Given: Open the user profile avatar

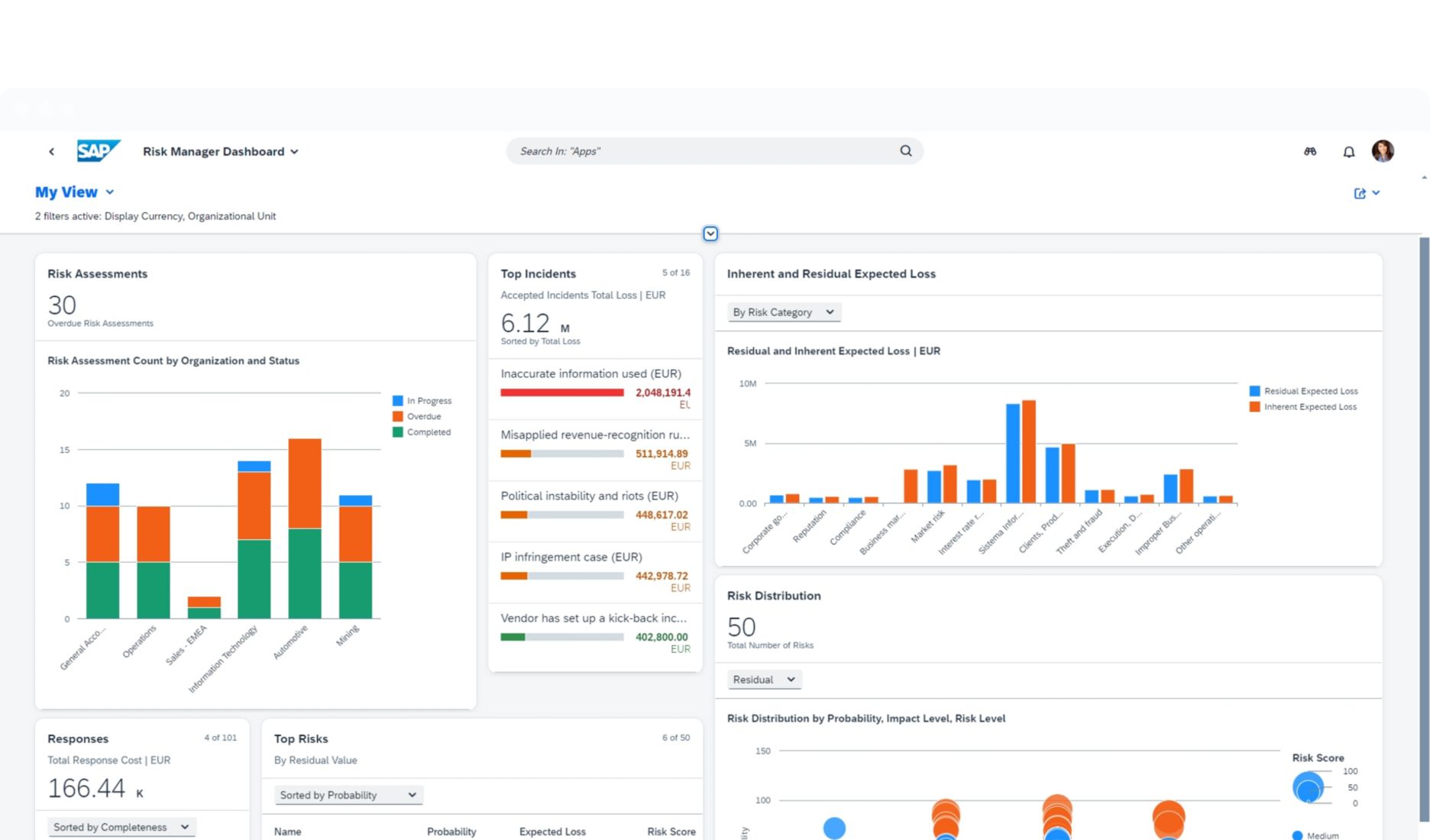Looking at the screenshot, I should coord(1382,151).
